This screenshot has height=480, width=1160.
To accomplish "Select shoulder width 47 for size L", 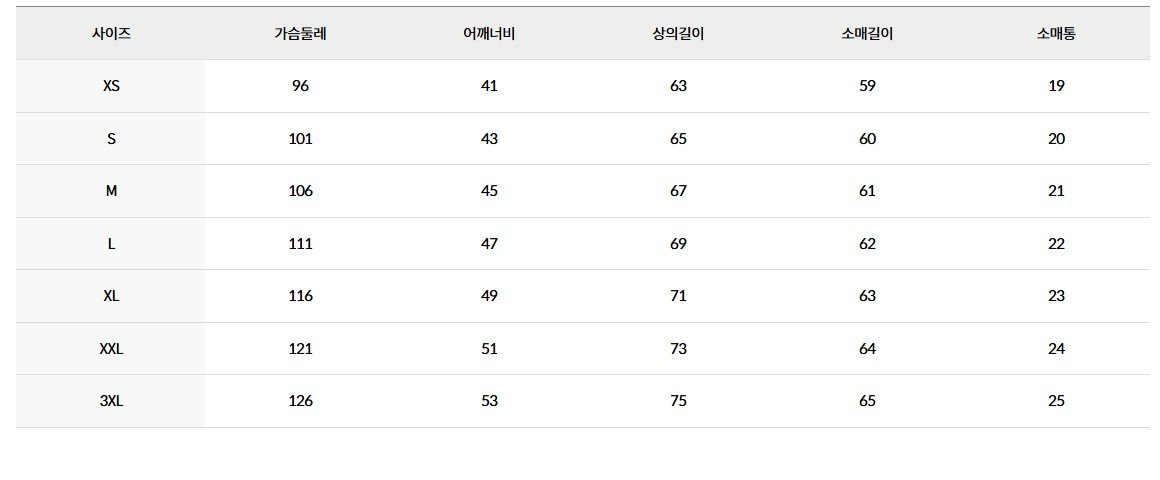I will point(489,243).
